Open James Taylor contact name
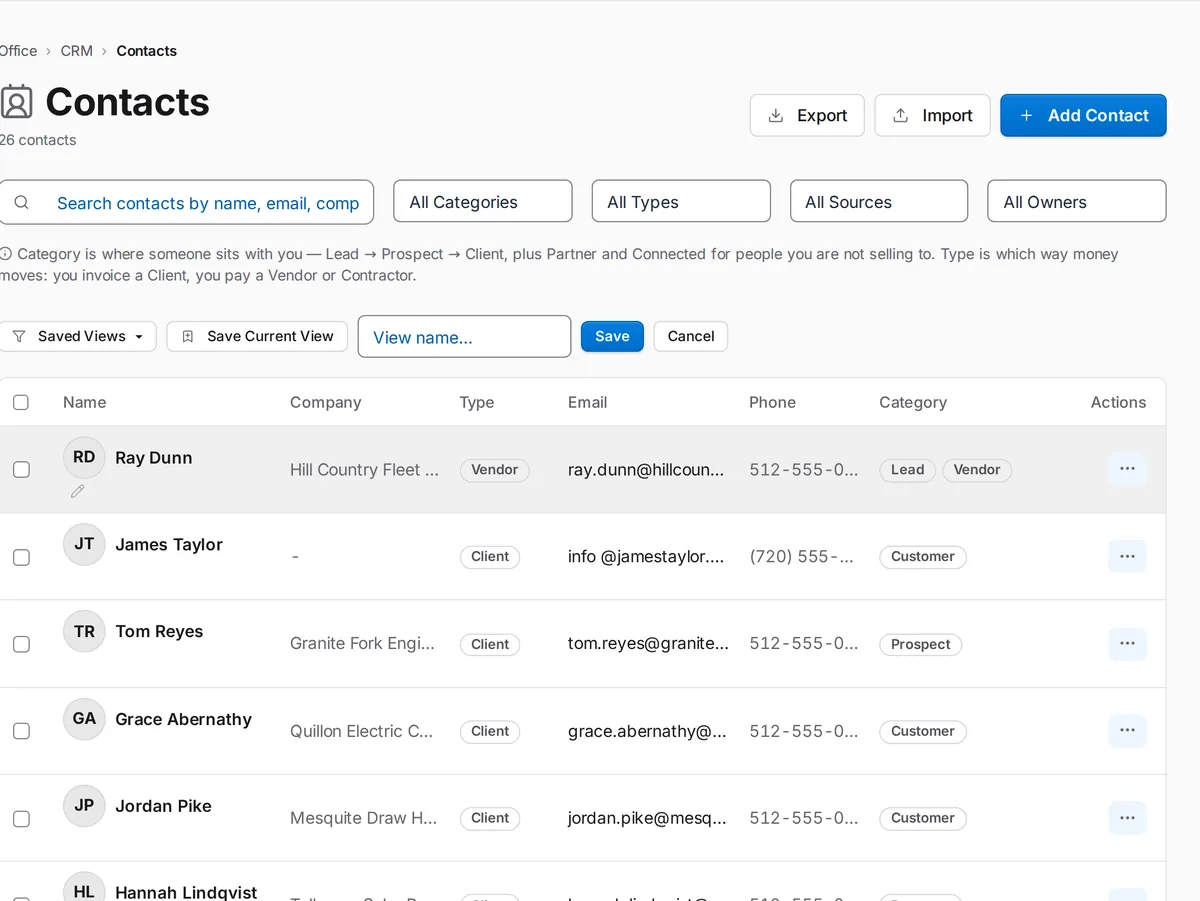The width and height of the screenshot is (1200, 901). pyautogui.click(x=169, y=544)
